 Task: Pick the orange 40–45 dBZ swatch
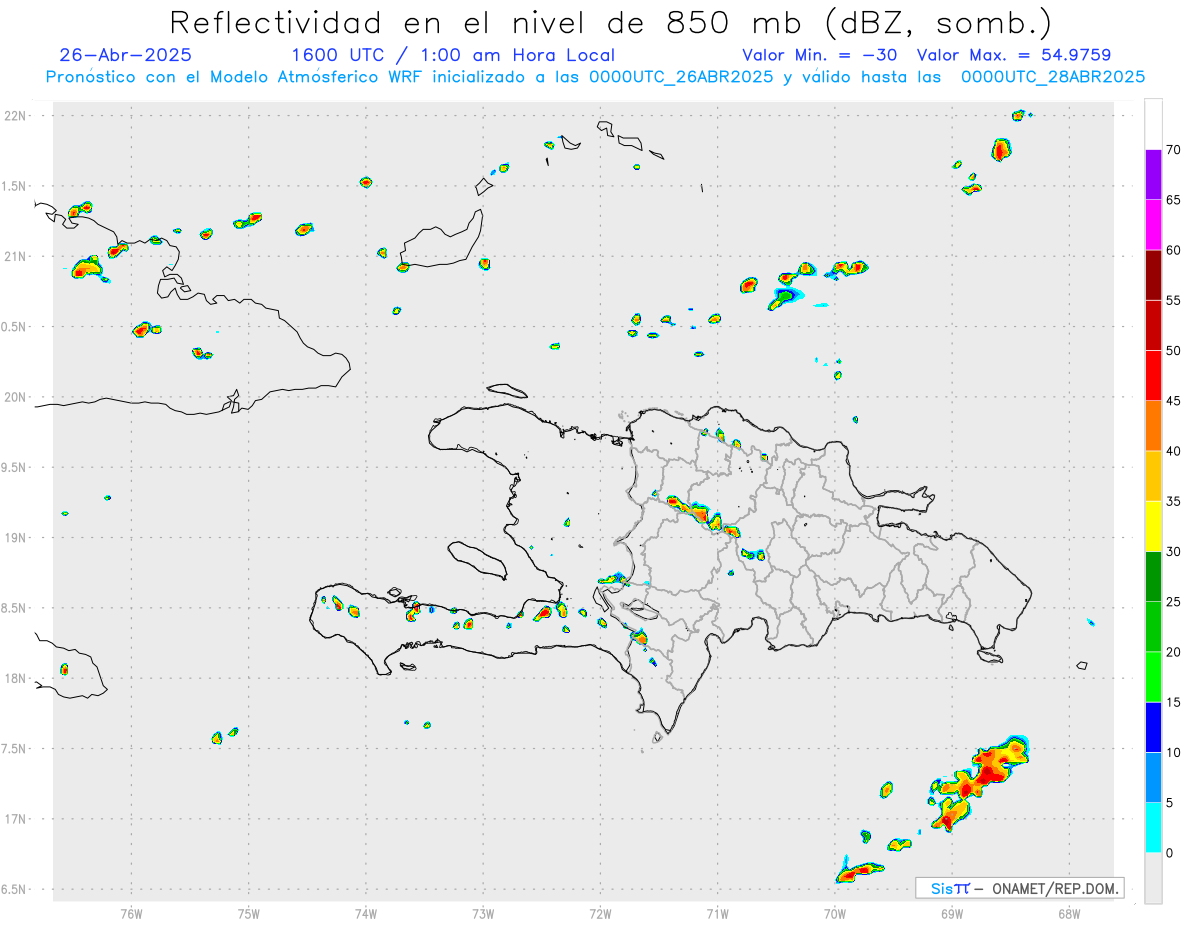click(1153, 426)
